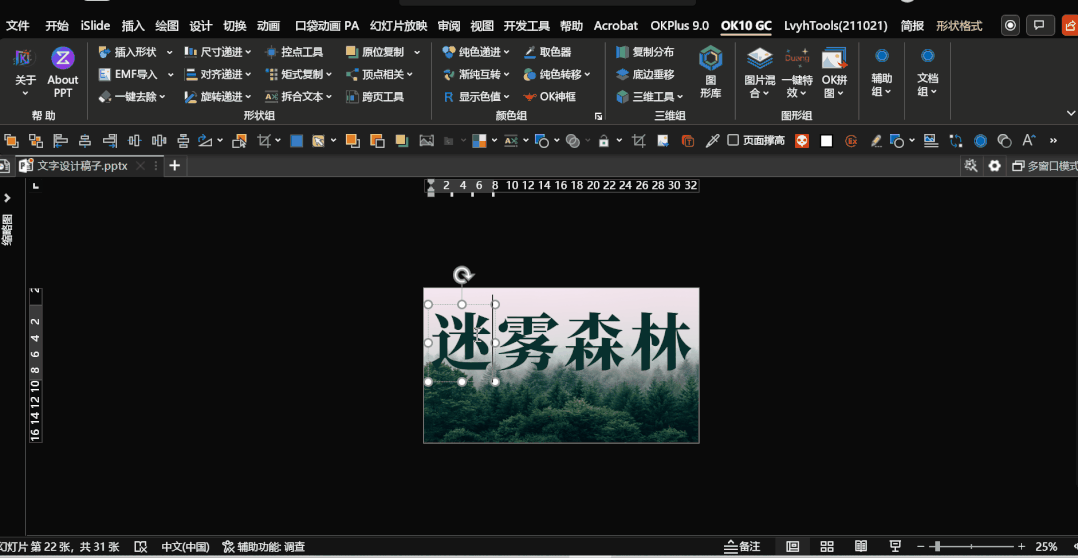Click the 跨页工具 cross-page tool
1078x558 pixels.
pyautogui.click(x=375, y=97)
